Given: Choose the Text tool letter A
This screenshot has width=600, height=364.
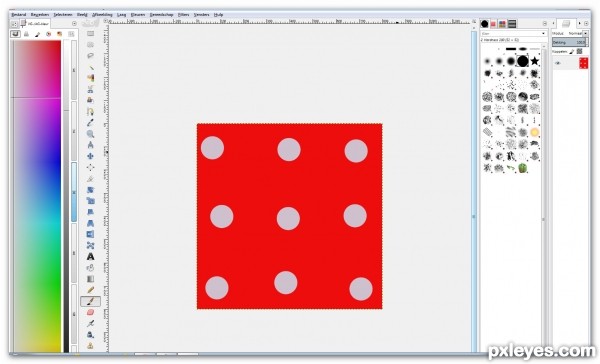Looking at the screenshot, I should point(90,256).
